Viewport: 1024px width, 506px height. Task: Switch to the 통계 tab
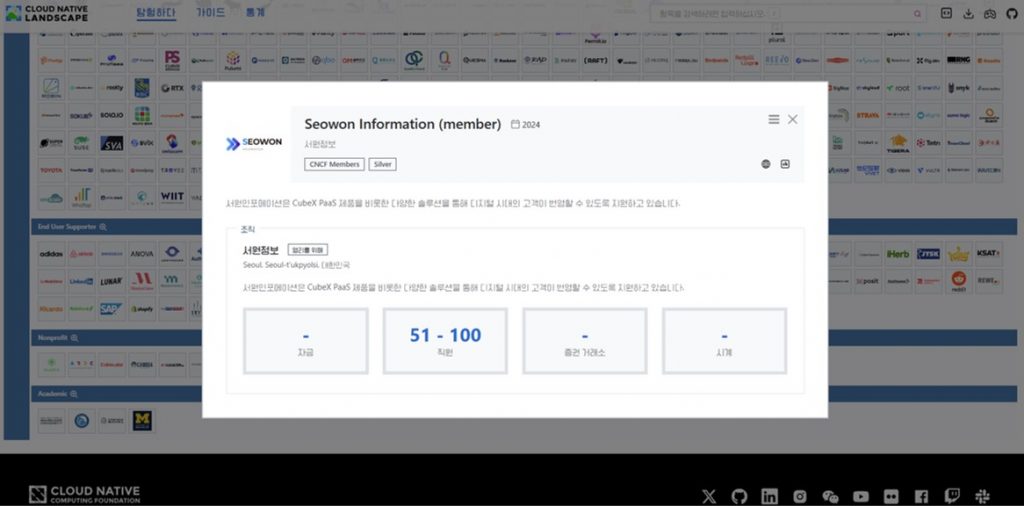tap(255, 12)
